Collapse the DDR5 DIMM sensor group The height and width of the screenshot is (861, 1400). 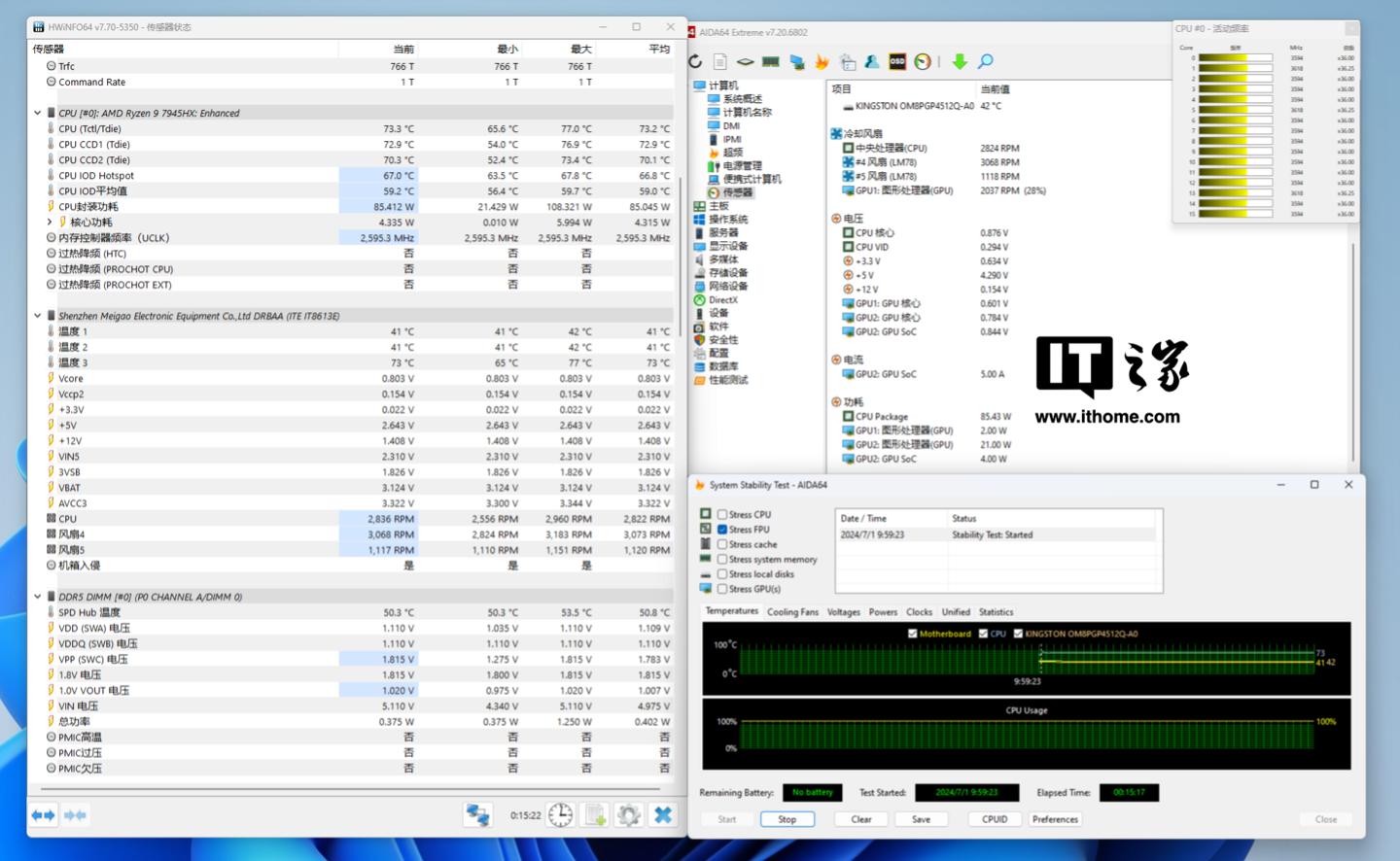coord(38,597)
